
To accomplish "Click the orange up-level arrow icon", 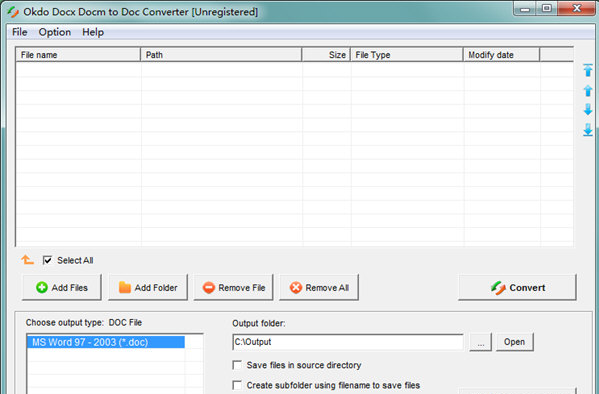I will pos(27,260).
